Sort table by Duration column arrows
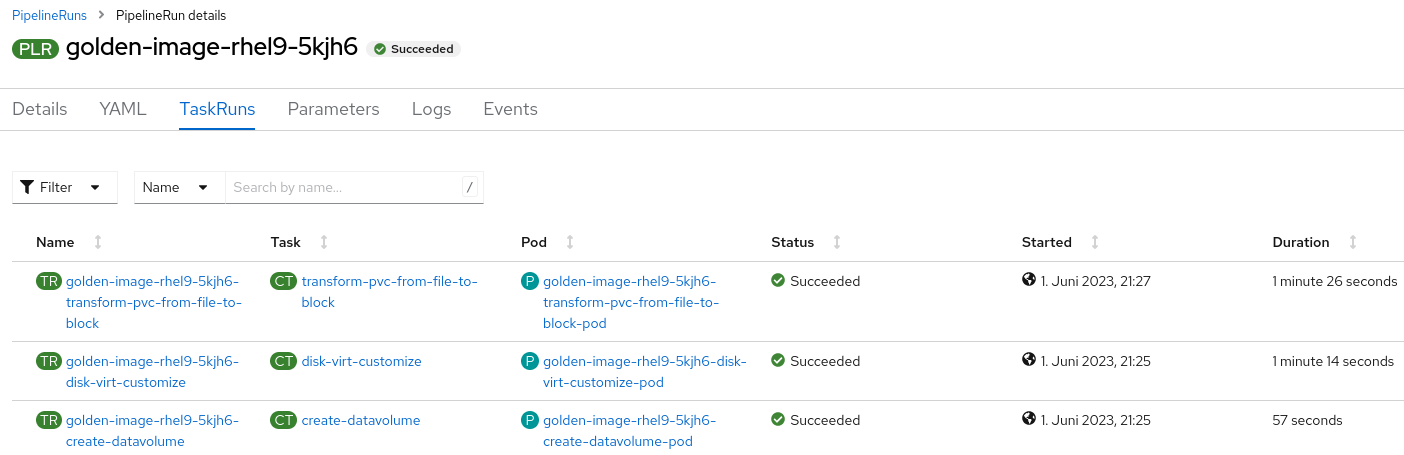The height and width of the screenshot is (455, 1404). 1353,242
